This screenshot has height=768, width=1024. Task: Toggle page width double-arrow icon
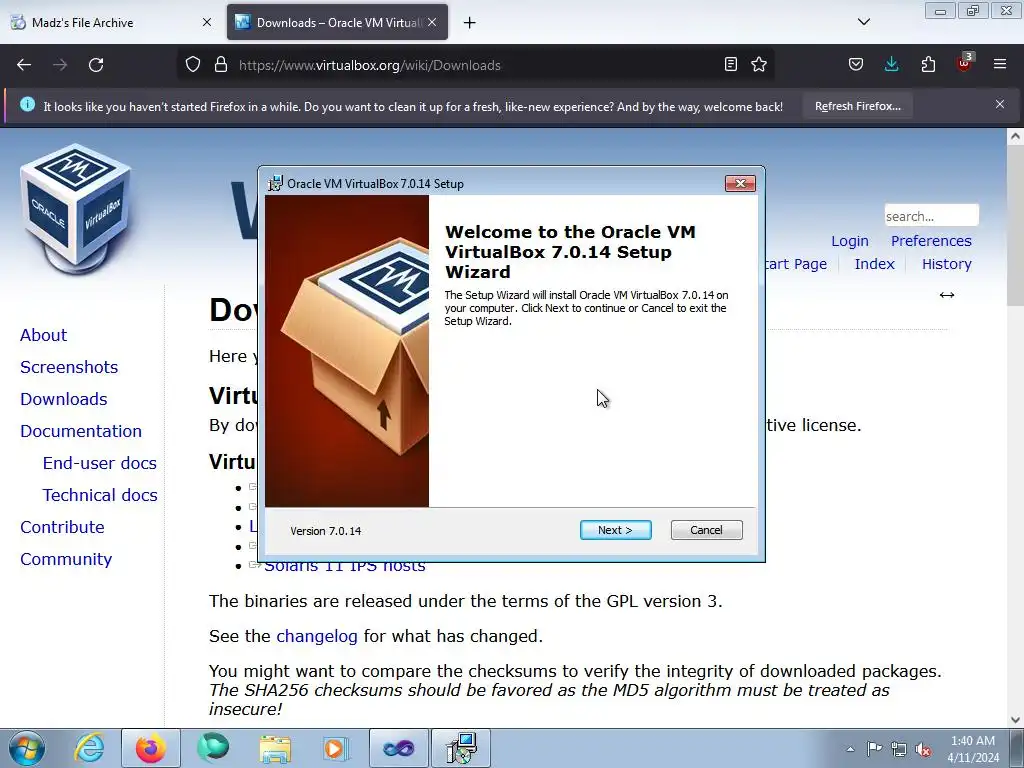pyautogui.click(x=946, y=295)
